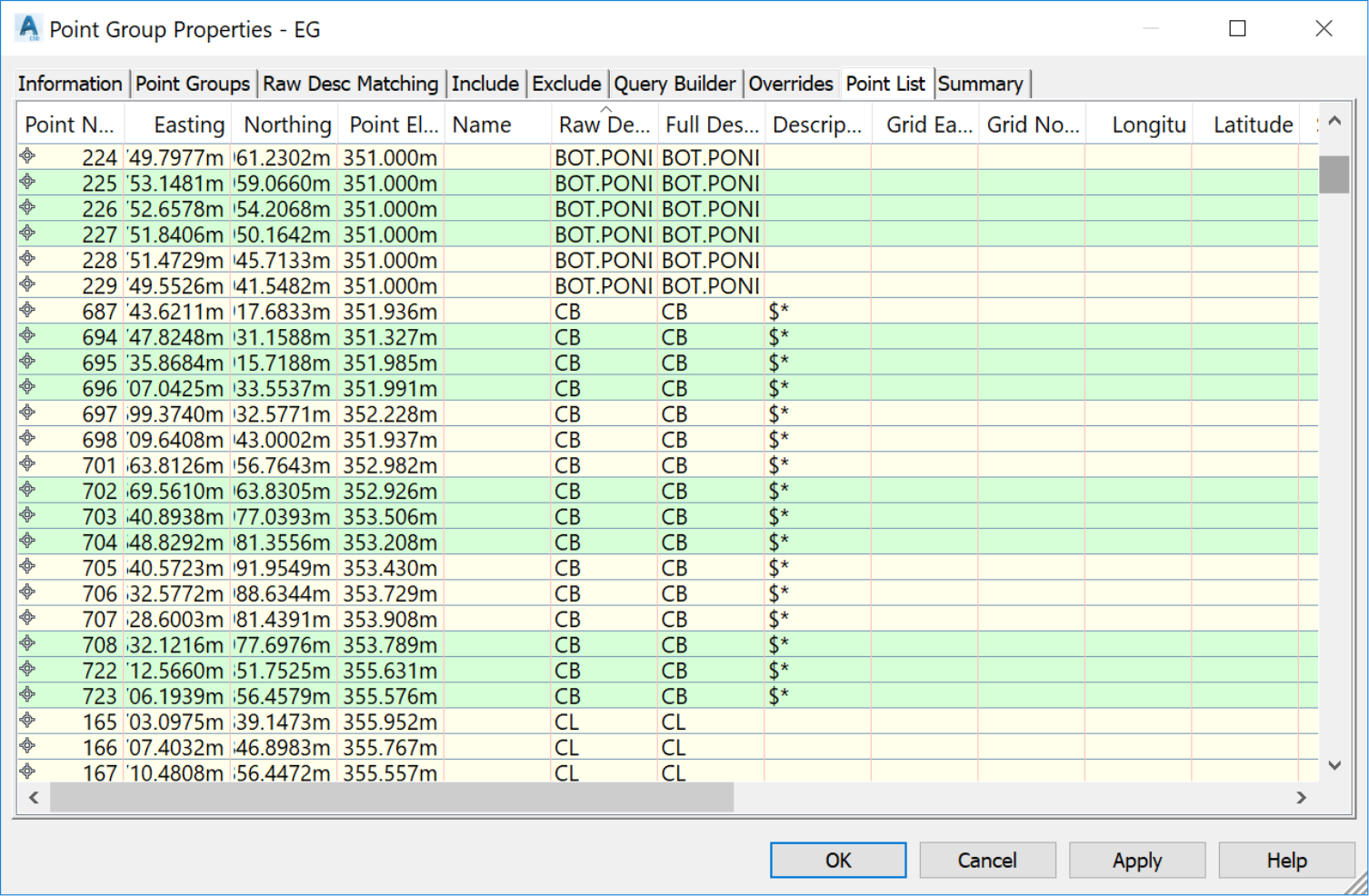The height and width of the screenshot is (896, 1369).
Task: Open the Summary tab
Action: pyautogui.click(x=980, y=84)
